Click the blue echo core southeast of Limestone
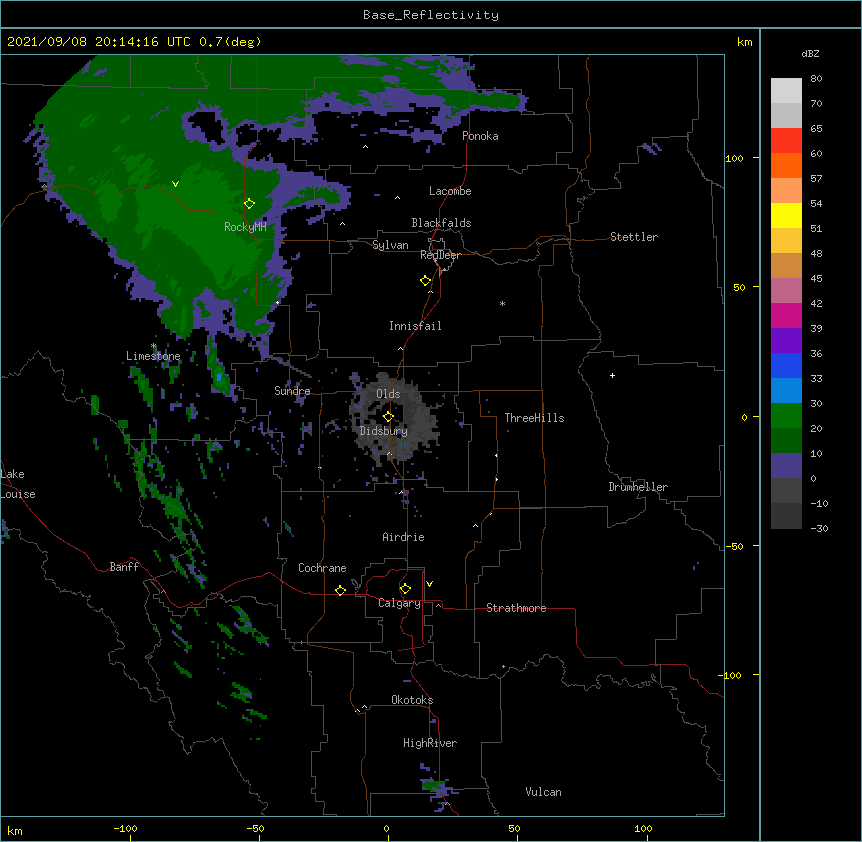Viewport: 862px width, 842px height. (219, 377)
